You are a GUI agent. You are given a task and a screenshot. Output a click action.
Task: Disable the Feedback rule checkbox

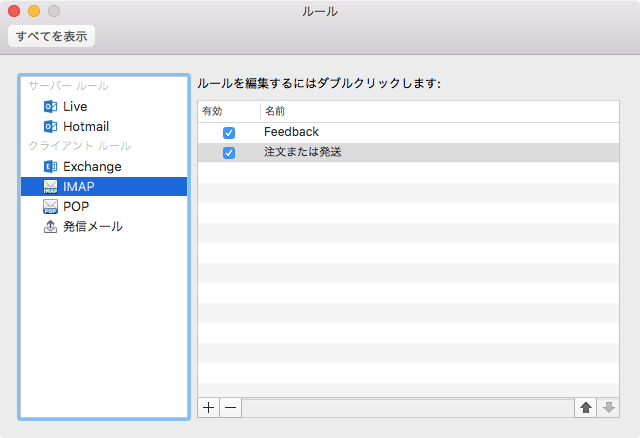pyautogui.click(x=229, y=133)
